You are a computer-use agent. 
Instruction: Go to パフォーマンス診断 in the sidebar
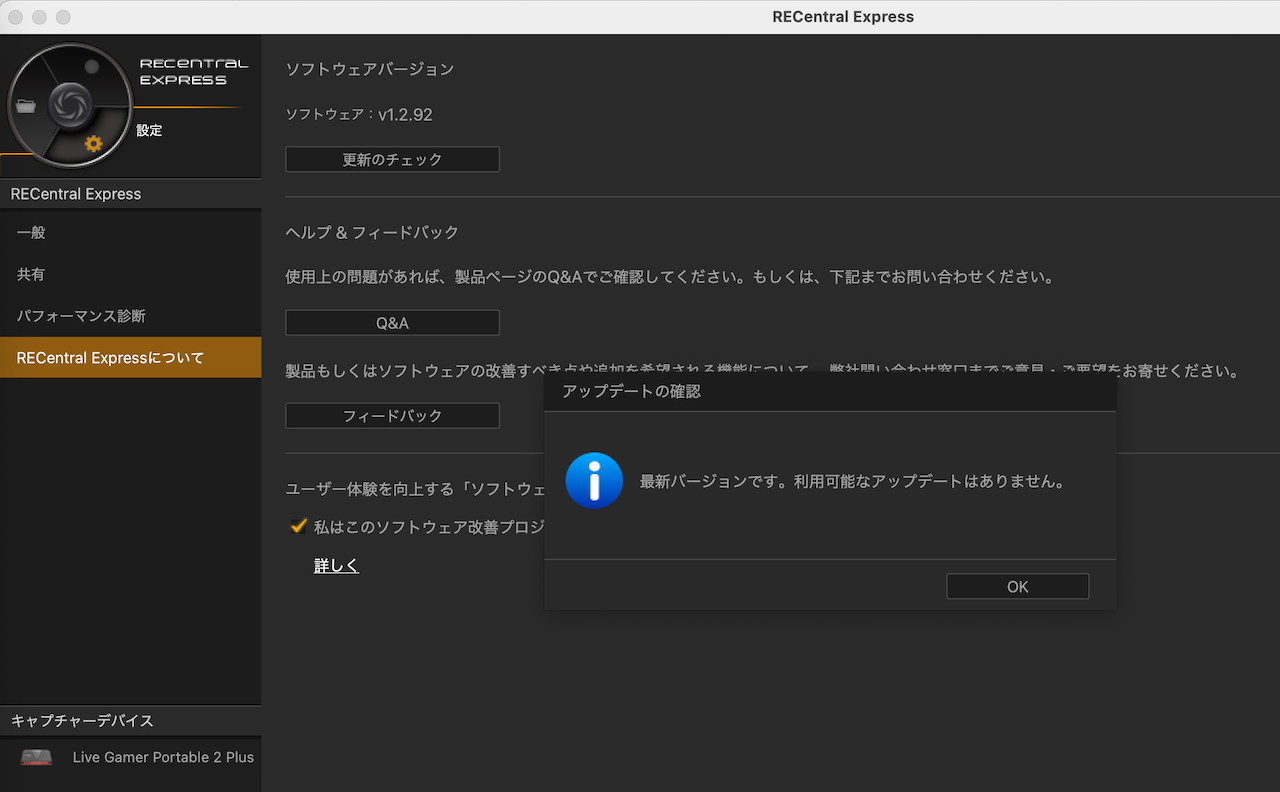[x=81, y=316]
